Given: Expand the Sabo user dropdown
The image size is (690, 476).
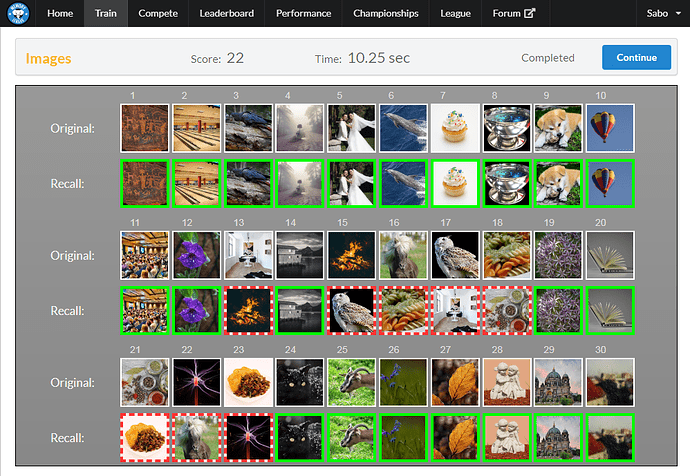Looking at the screenshot, I should point(663,13).
